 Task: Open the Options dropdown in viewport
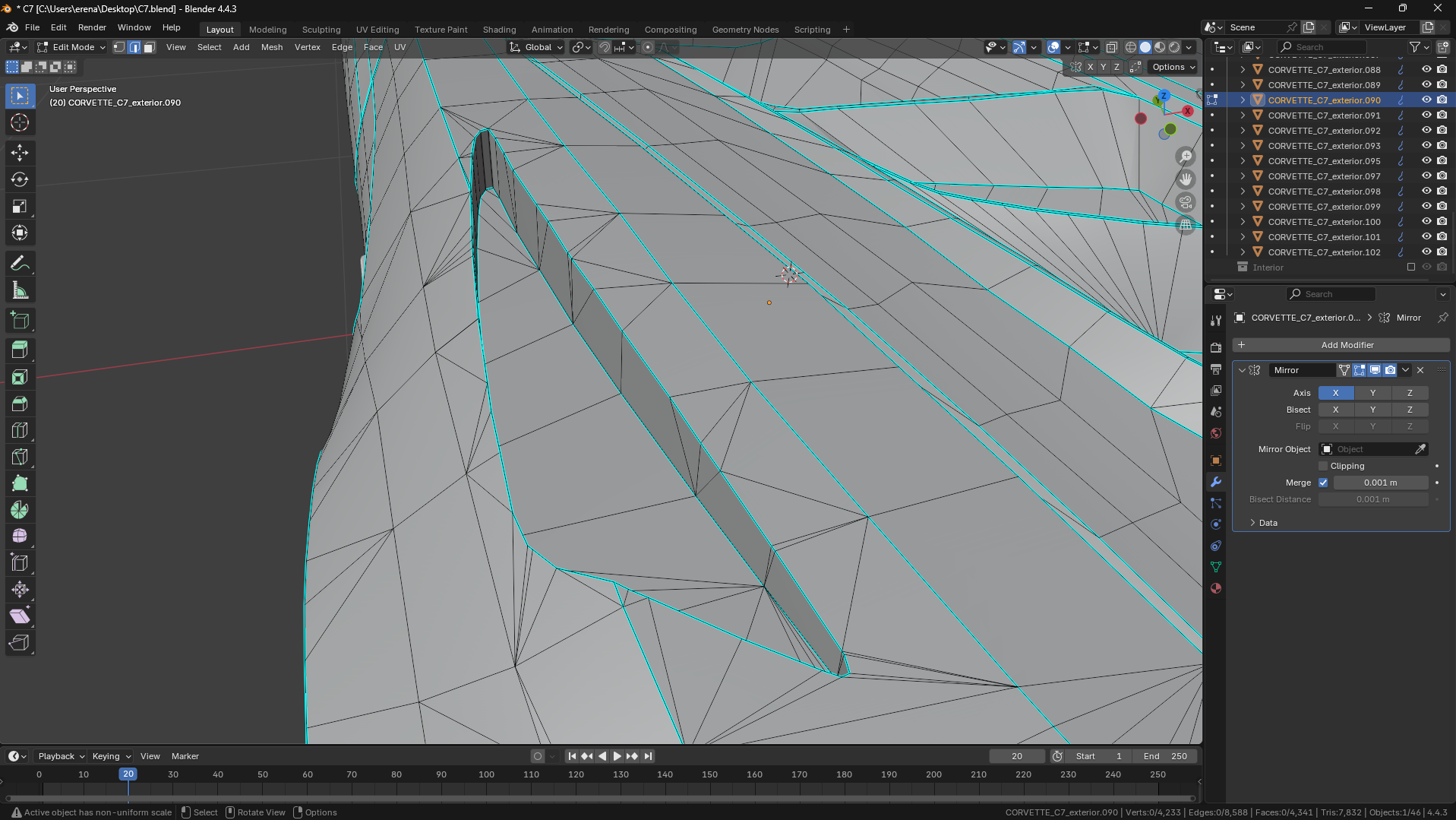click(1173, 67)
